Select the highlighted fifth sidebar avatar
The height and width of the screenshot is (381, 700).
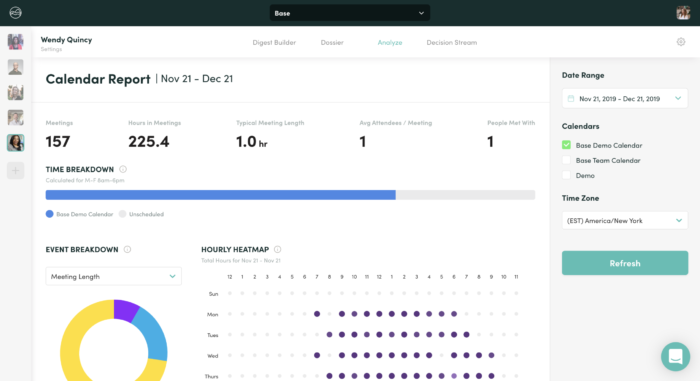pos(16,143)
